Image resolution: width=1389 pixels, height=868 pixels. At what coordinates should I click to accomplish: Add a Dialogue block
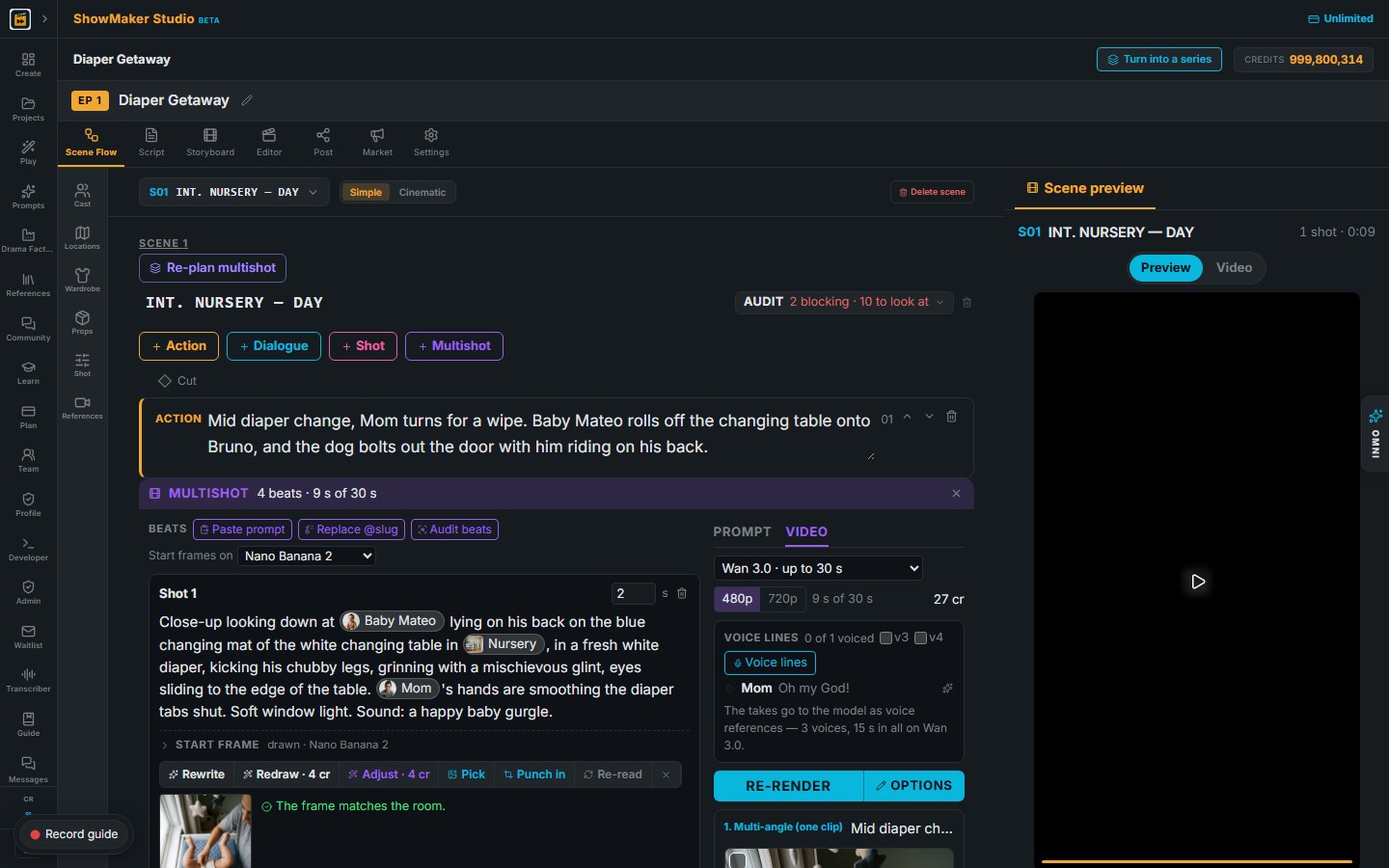click(274, 346)
